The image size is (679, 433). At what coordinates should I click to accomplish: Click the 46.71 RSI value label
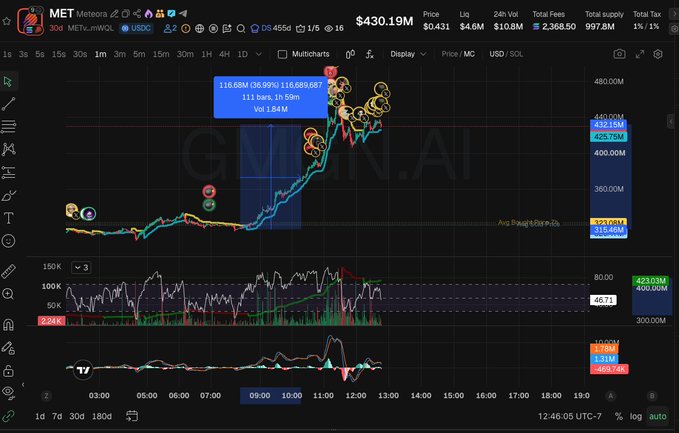point(603,300)
